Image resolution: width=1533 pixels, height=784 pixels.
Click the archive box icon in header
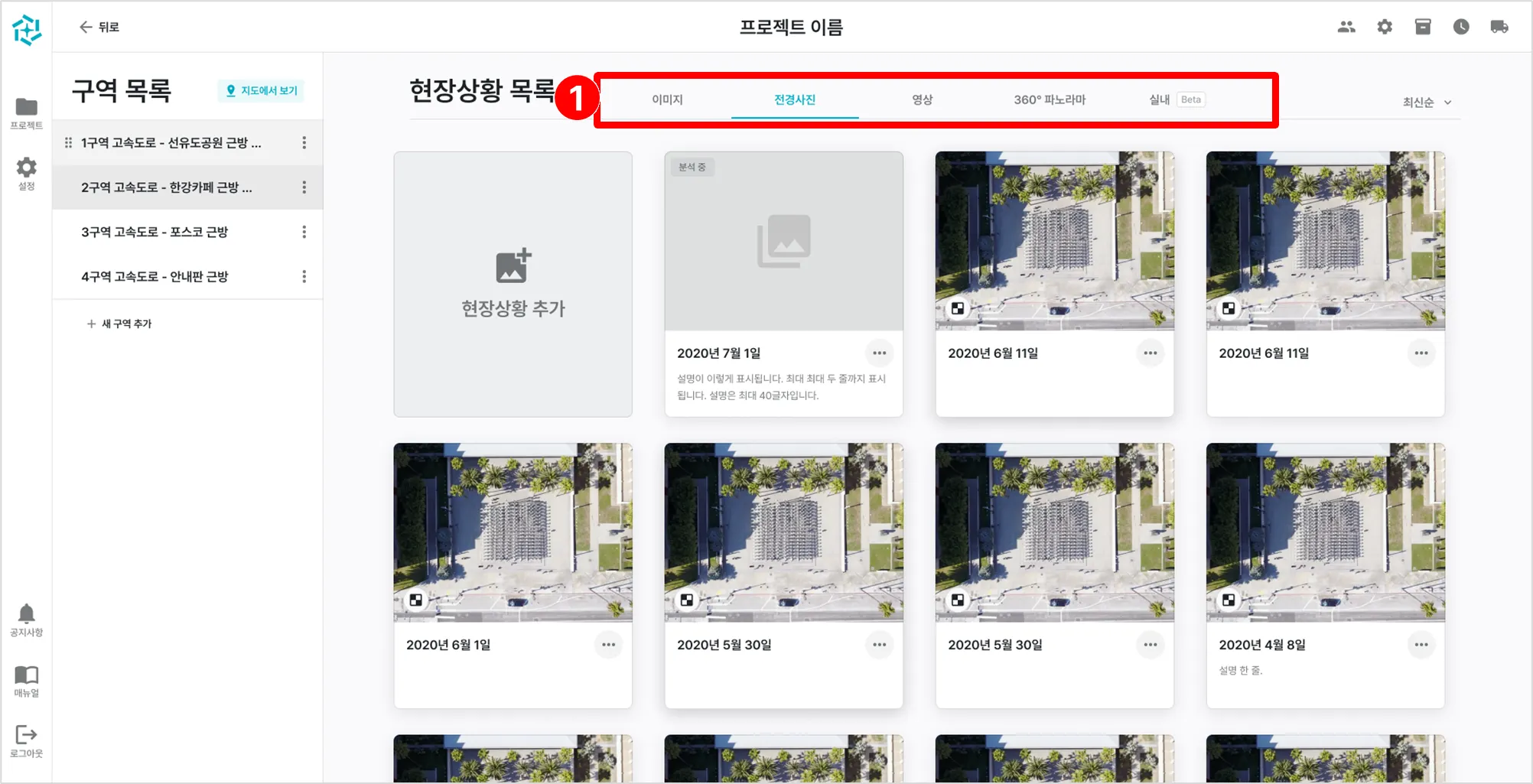pyautogui.click(x=1423, y=27)
